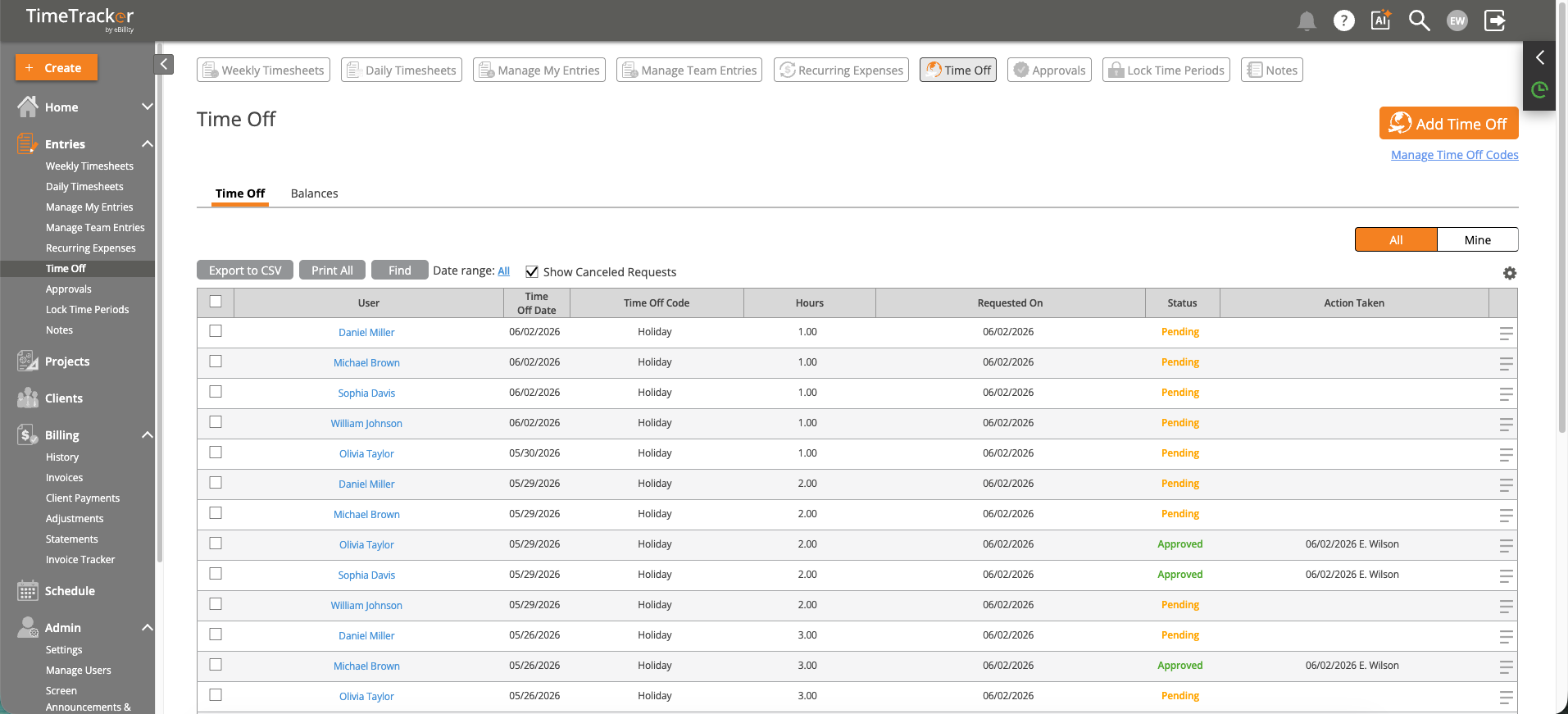This screenshot has height=714, width=1568.
Task: Toggle the select-all header checkbox
Action: [216, 302]
